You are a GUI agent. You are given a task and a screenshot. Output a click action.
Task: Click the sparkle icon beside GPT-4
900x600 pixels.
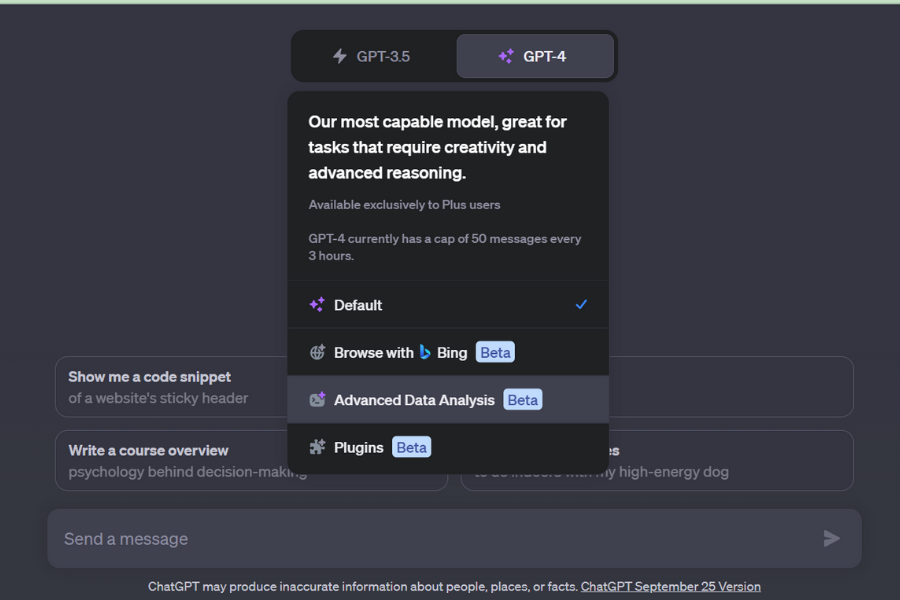tap(506, 56)
